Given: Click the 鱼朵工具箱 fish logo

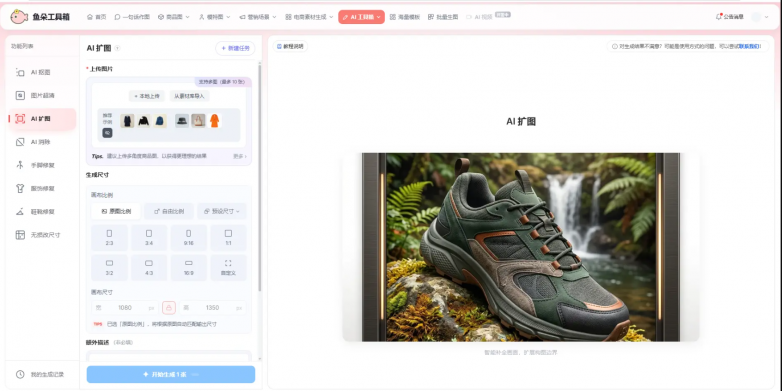Looking at the screenshot, I should tap(19, 17).
